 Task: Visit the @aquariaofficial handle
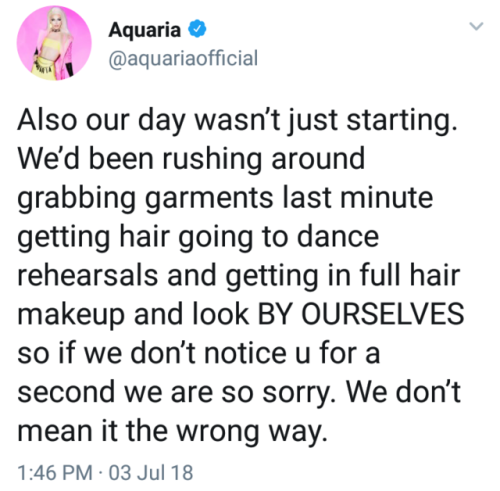183,58
